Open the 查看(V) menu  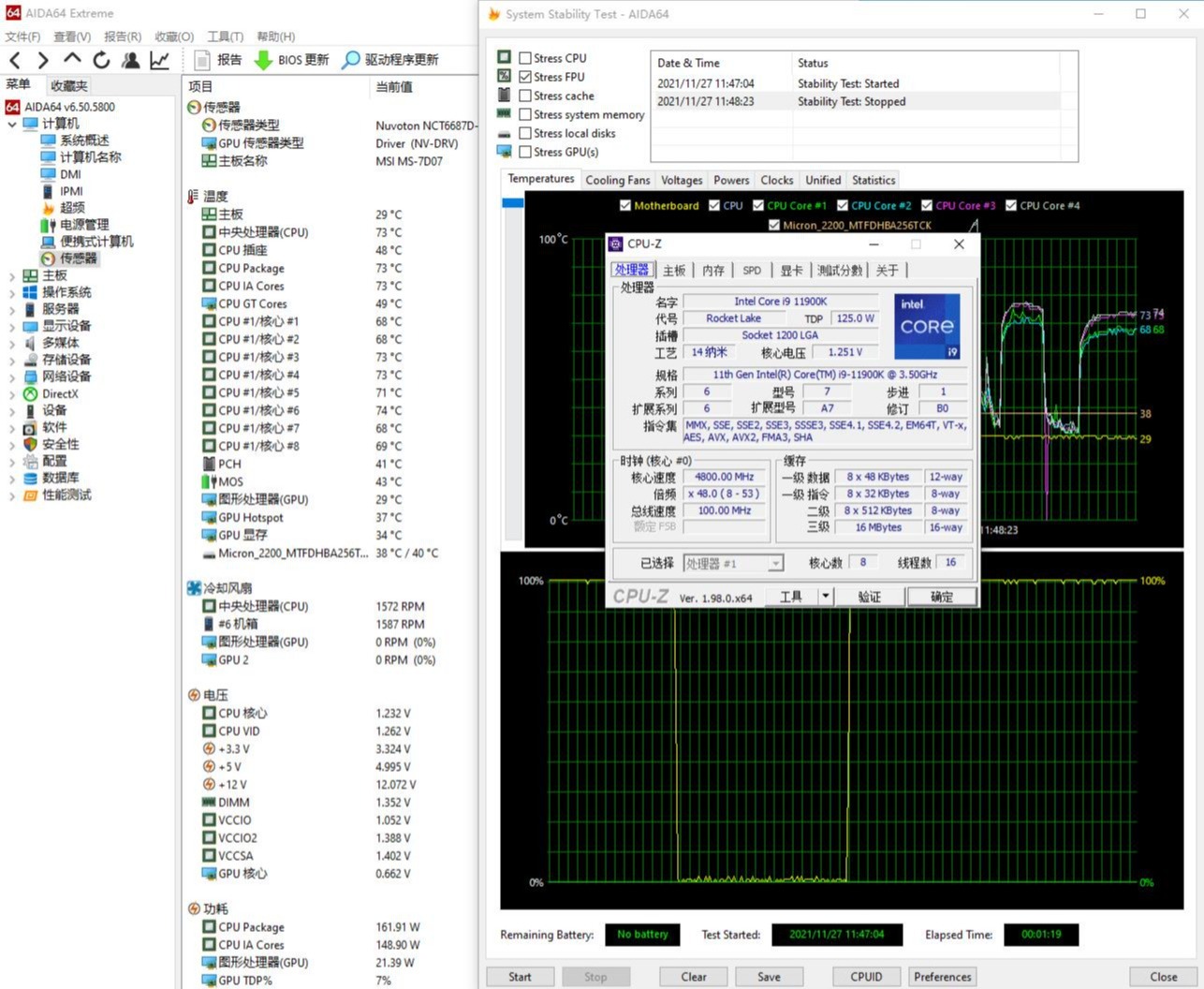[72, 37]
